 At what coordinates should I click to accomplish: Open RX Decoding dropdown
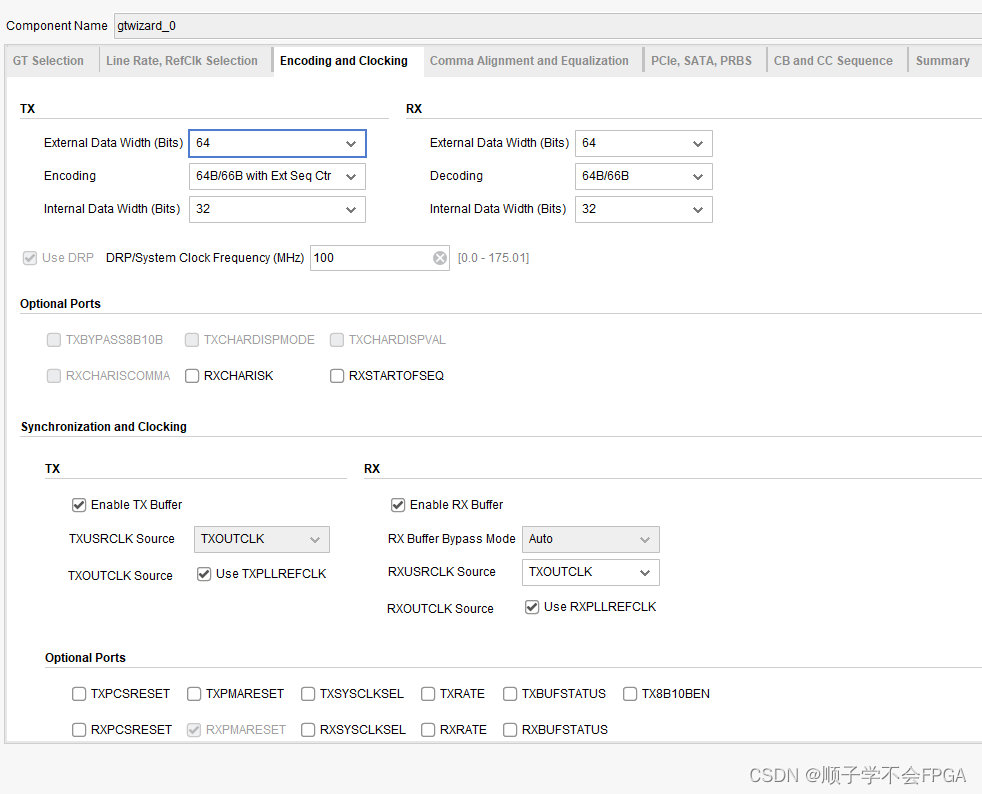pos(644,177)
